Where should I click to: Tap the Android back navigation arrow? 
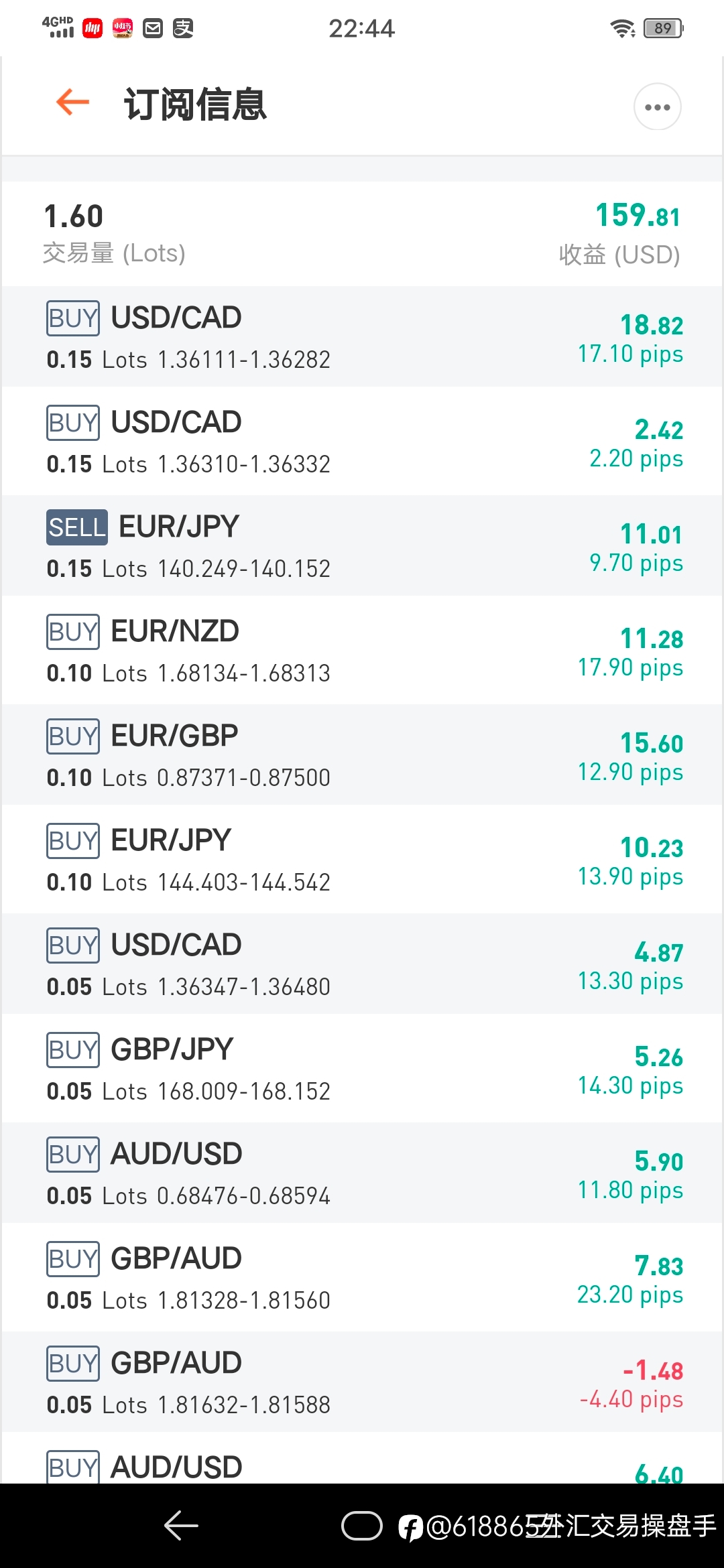coord(181,1526)
